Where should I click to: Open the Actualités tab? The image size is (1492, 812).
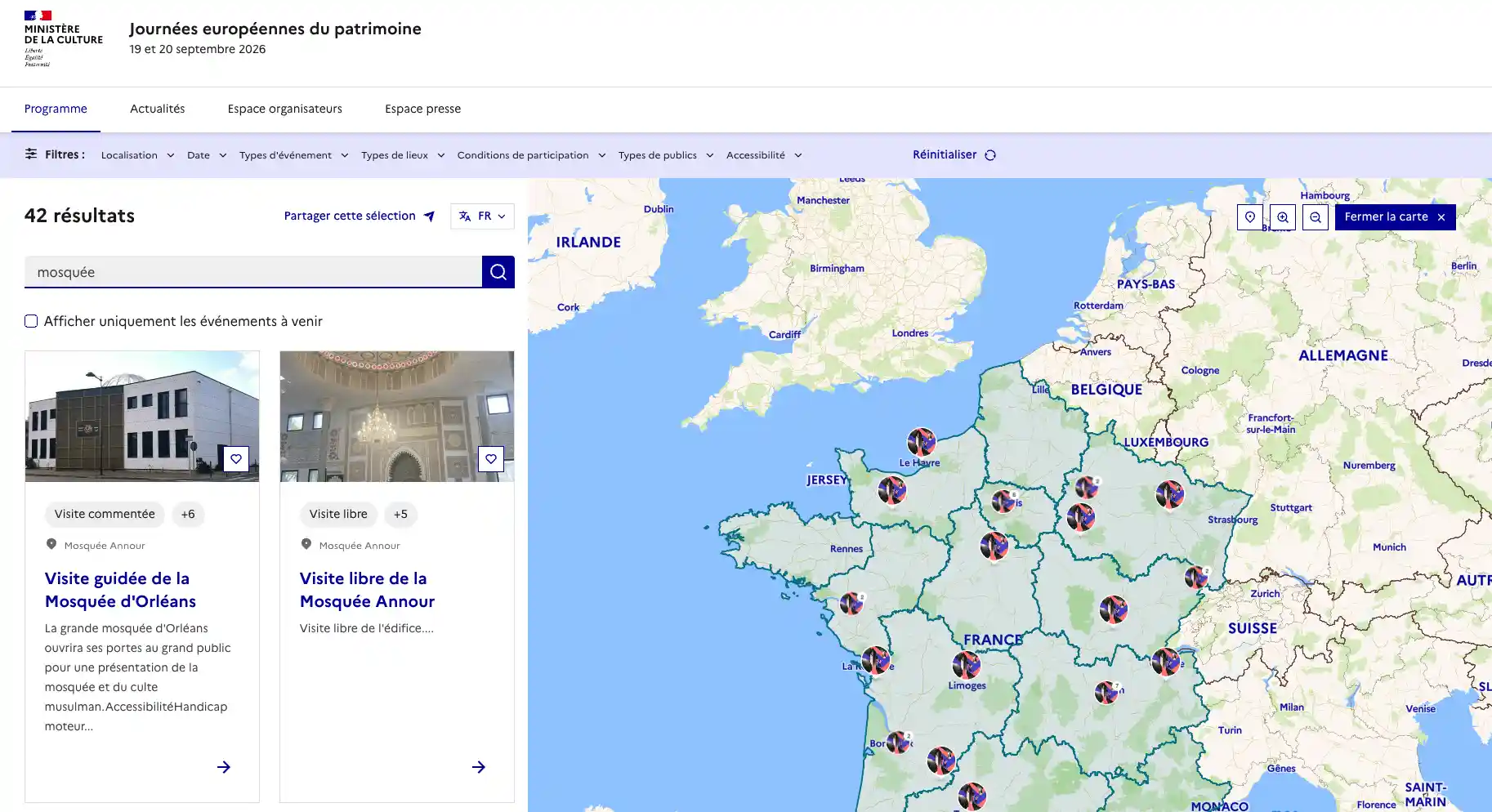[x=158, y=109]
